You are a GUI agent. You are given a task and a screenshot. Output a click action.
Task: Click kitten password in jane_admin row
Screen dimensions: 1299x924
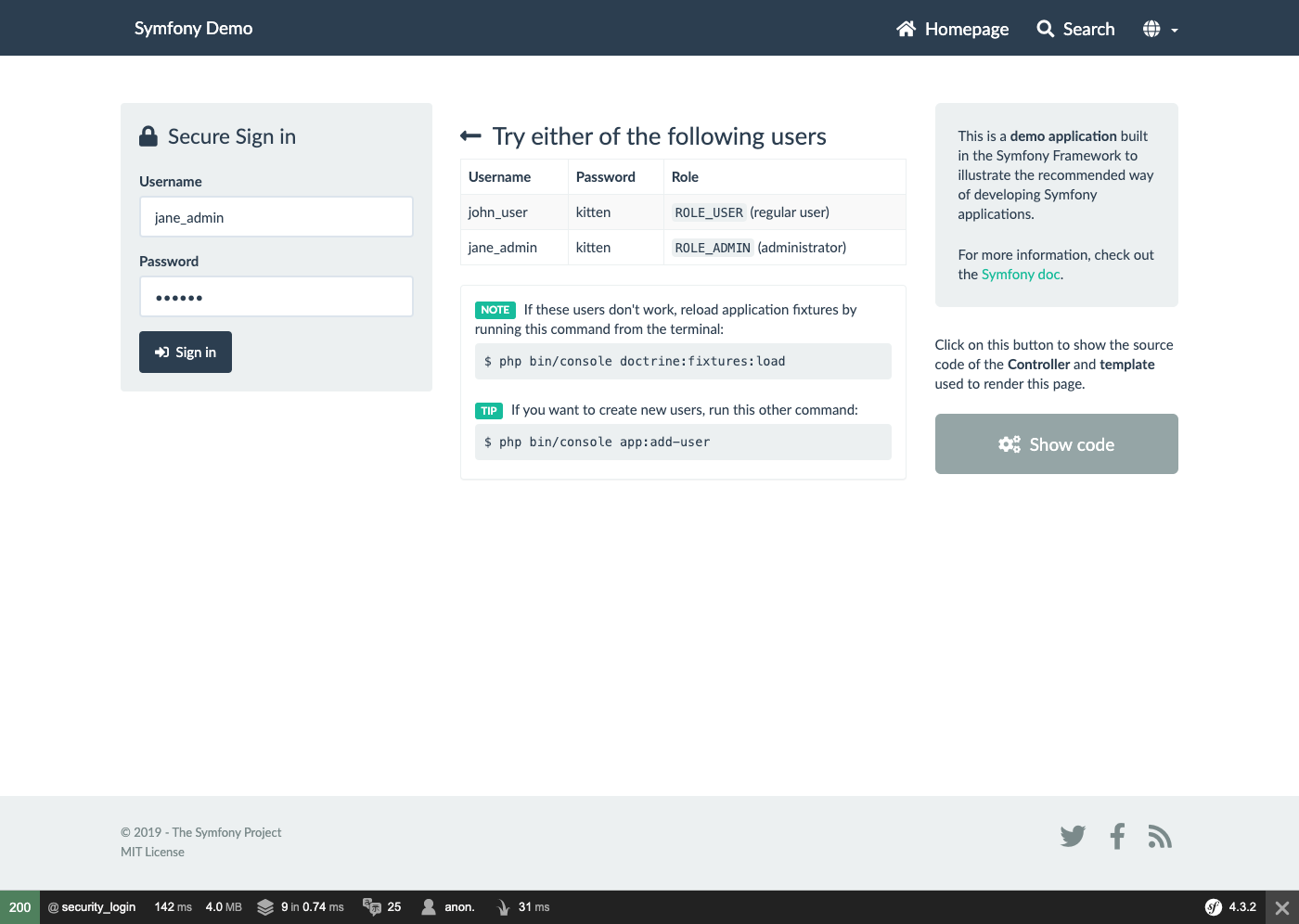tap(593, 248)
